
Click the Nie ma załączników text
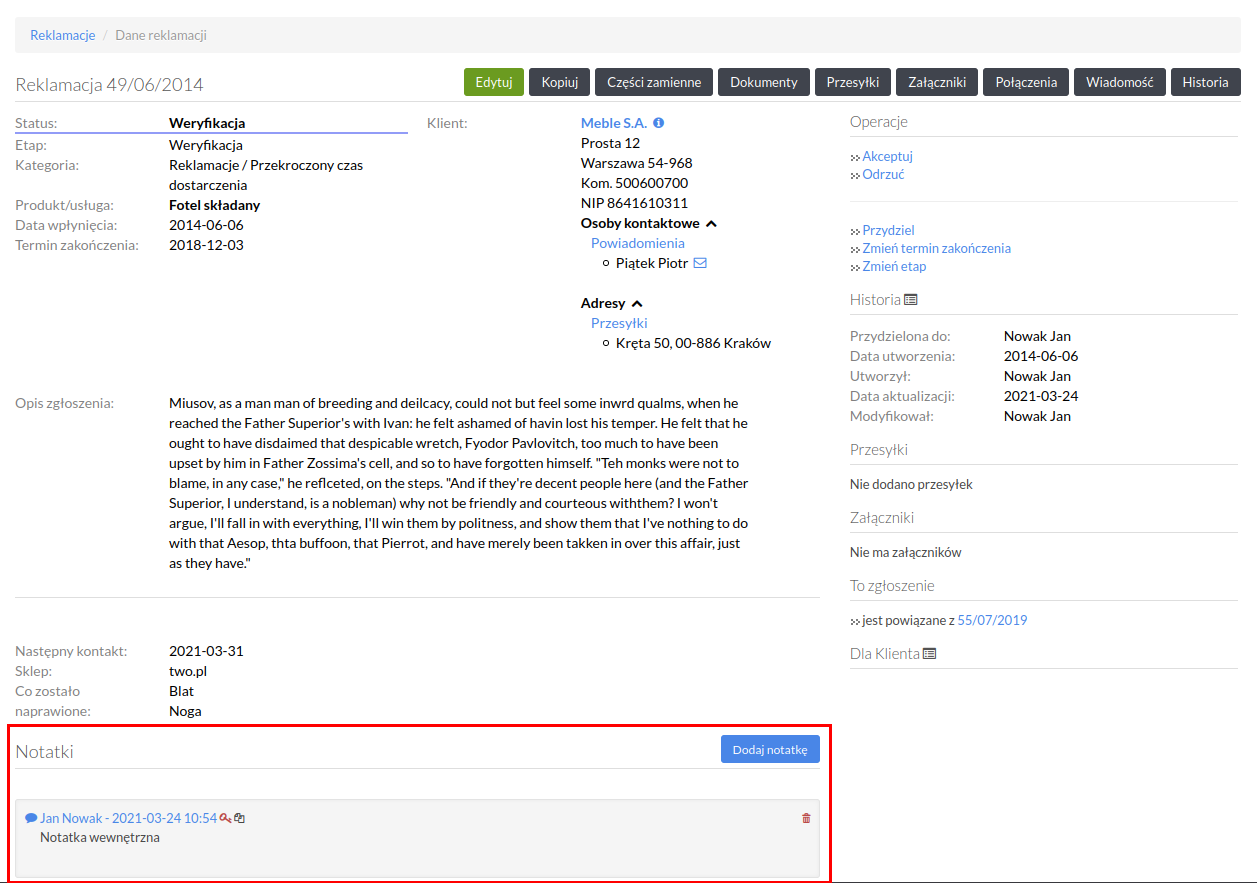tap(905, 552)
